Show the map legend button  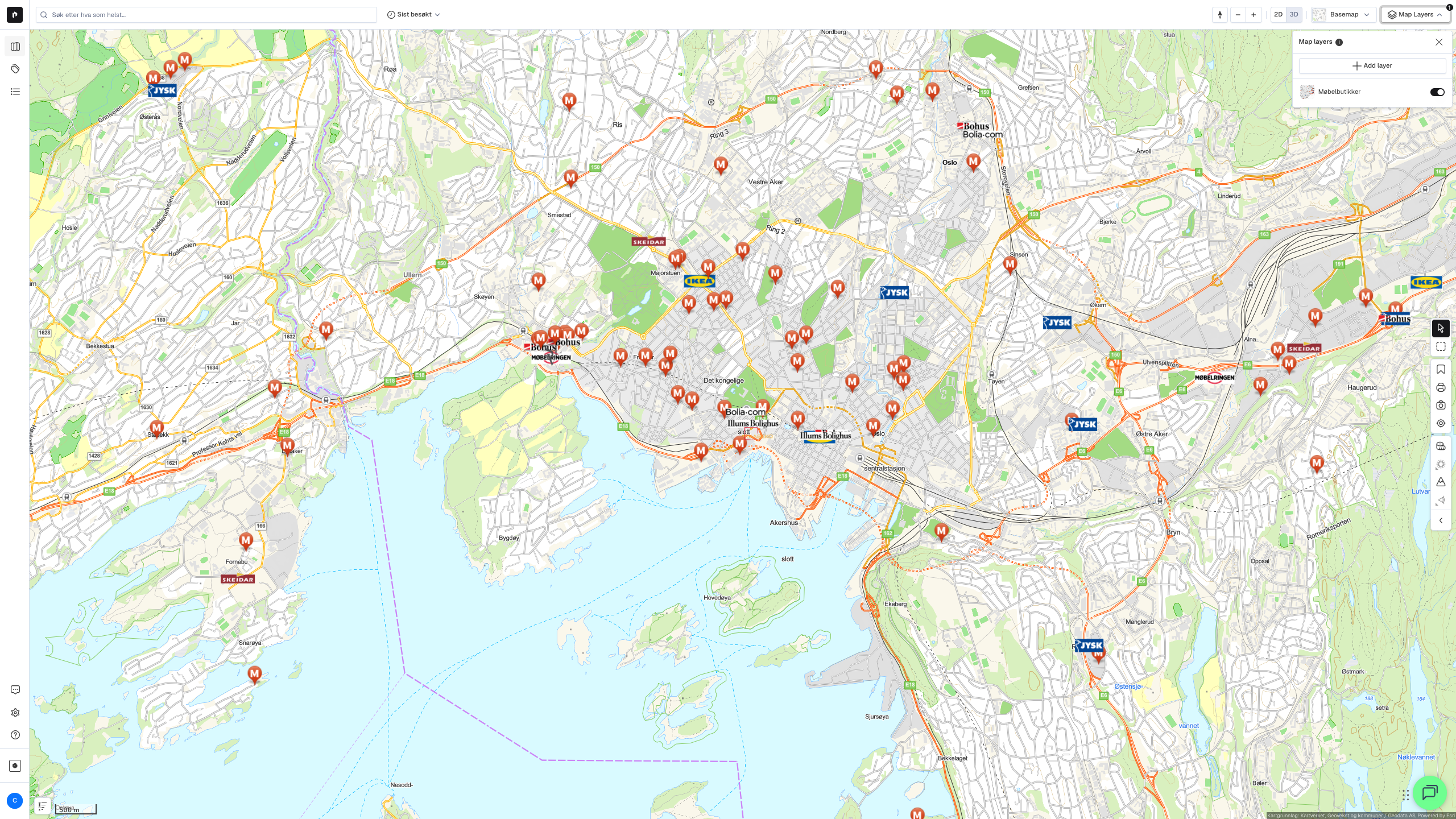42,806
